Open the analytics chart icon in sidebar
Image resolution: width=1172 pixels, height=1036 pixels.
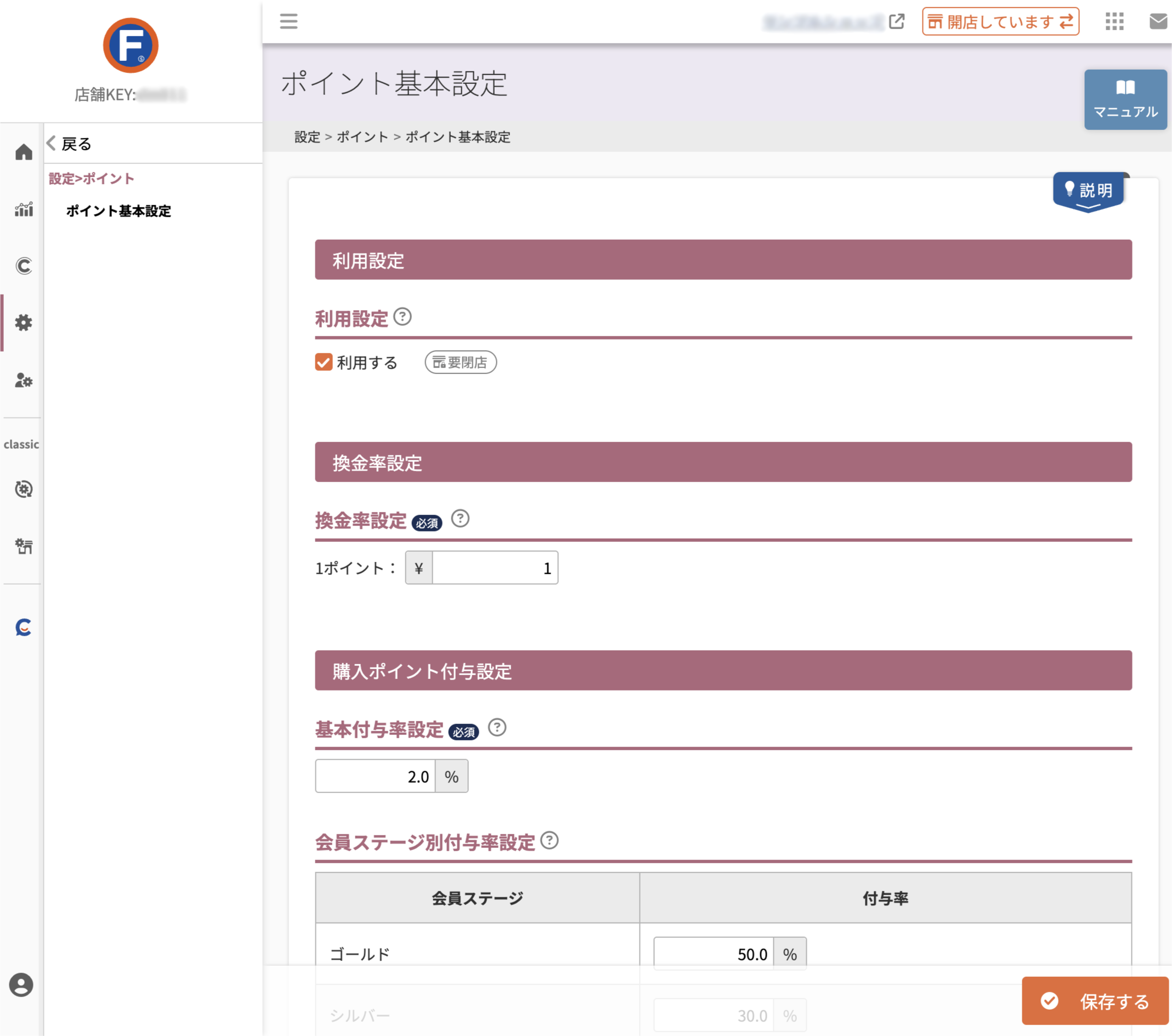(23, 210)
